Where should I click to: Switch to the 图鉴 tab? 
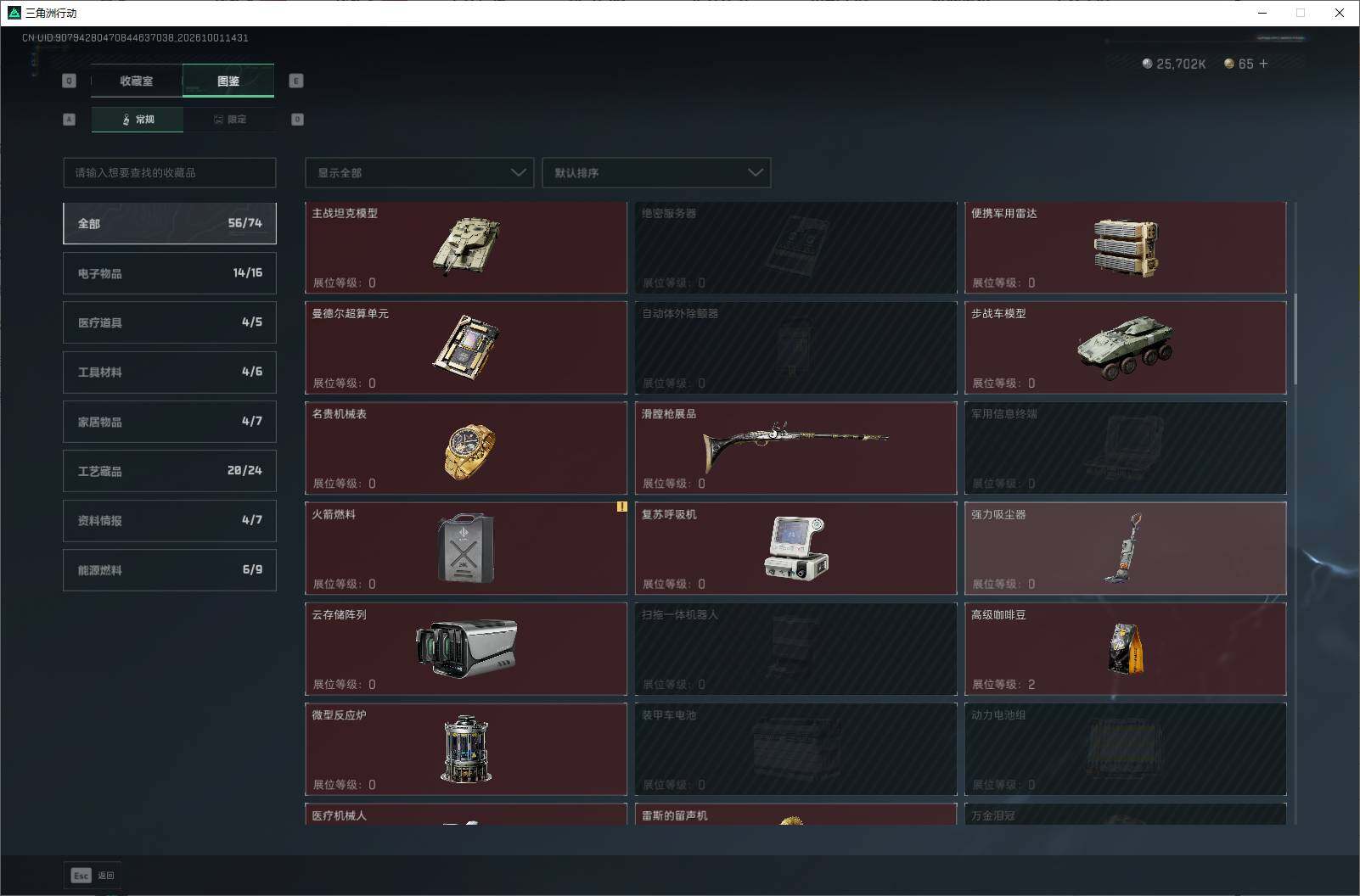point(228,81)
